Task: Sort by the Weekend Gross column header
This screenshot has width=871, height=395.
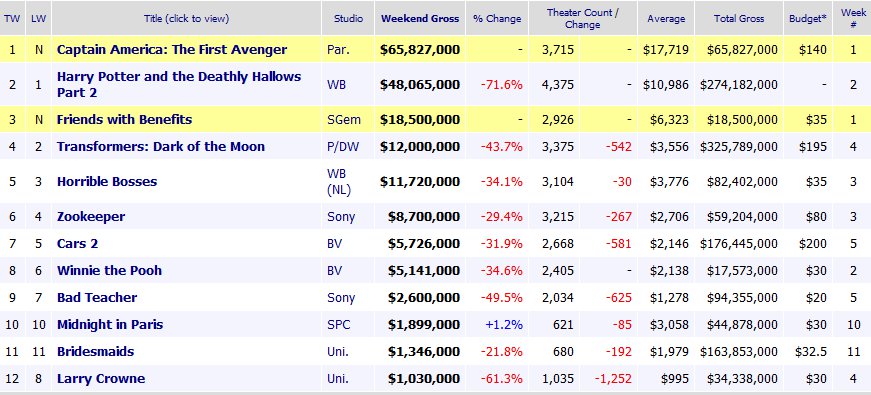Action: point(420,18)
